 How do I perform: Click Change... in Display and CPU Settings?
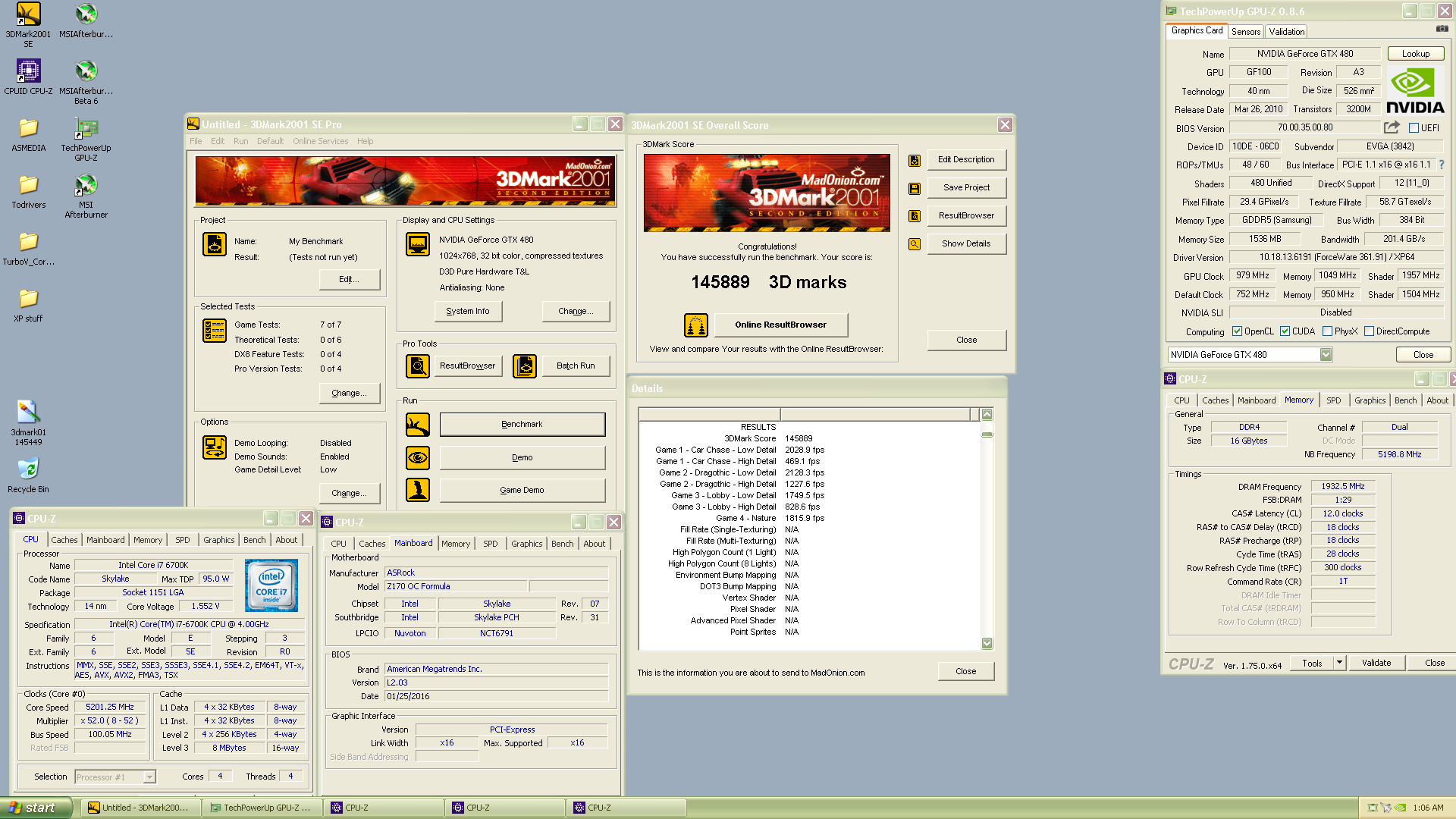(x=576, y=312)
